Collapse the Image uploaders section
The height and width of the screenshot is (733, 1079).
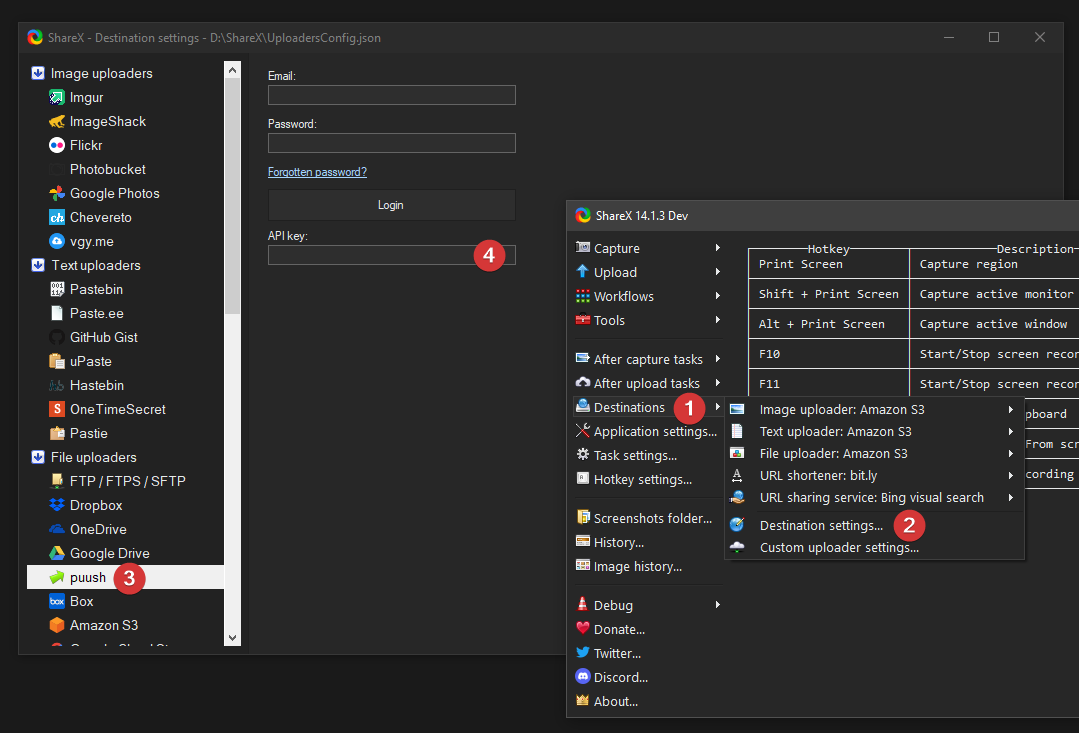tap(38, 73)
